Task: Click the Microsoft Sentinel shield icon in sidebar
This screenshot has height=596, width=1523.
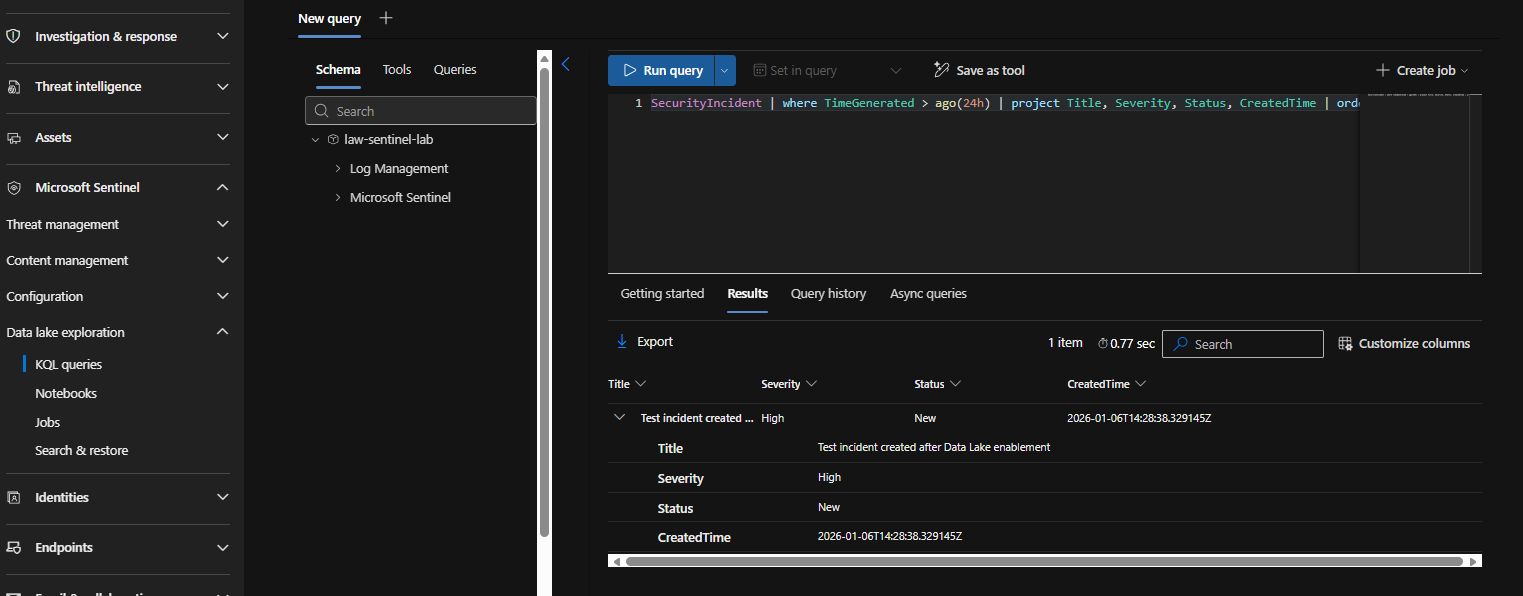Action: pyautogui.click(x=14, y=187)
